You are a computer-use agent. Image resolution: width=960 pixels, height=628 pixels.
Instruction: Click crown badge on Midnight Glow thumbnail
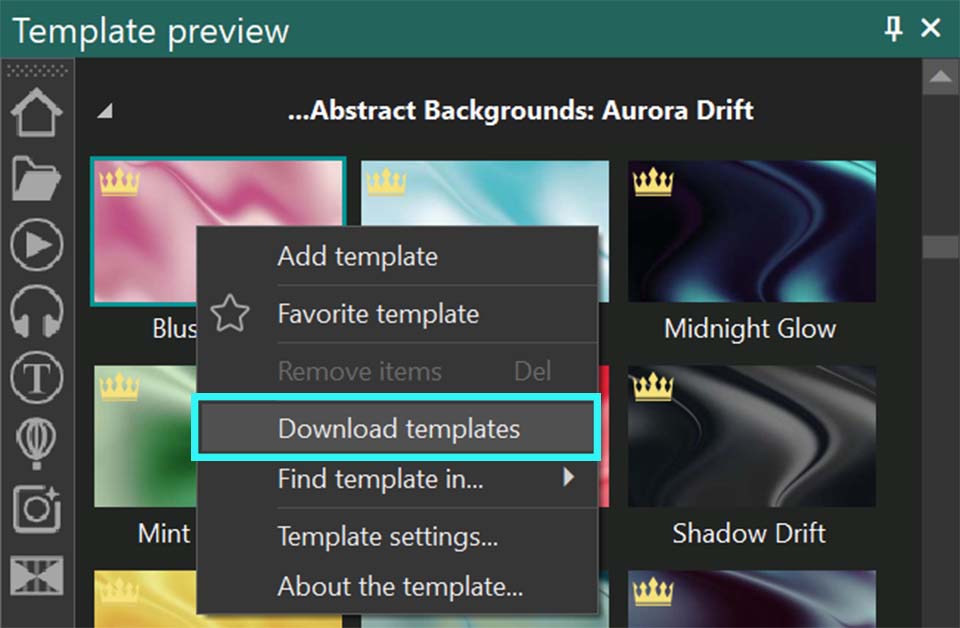point(653,181)
